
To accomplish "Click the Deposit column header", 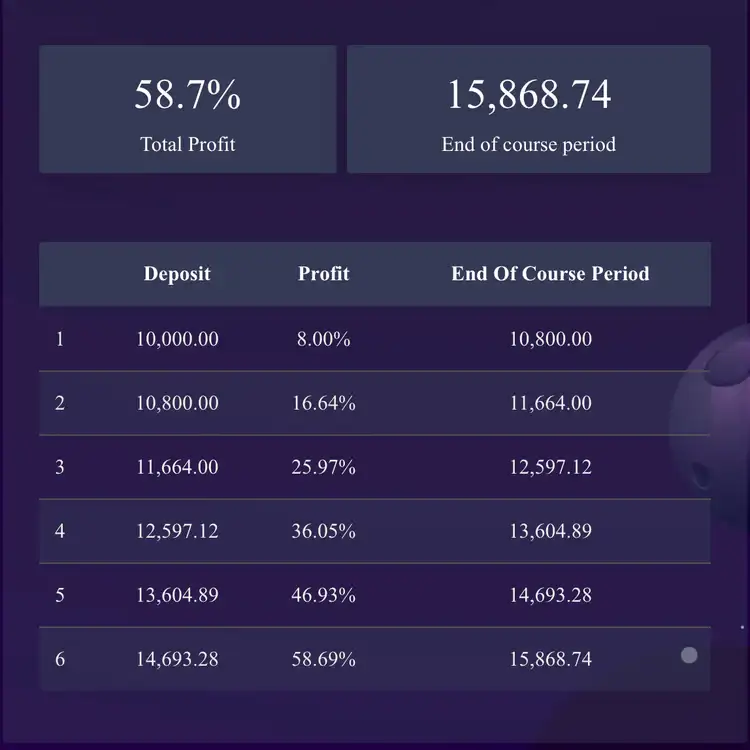I will [x=177, y=274].
